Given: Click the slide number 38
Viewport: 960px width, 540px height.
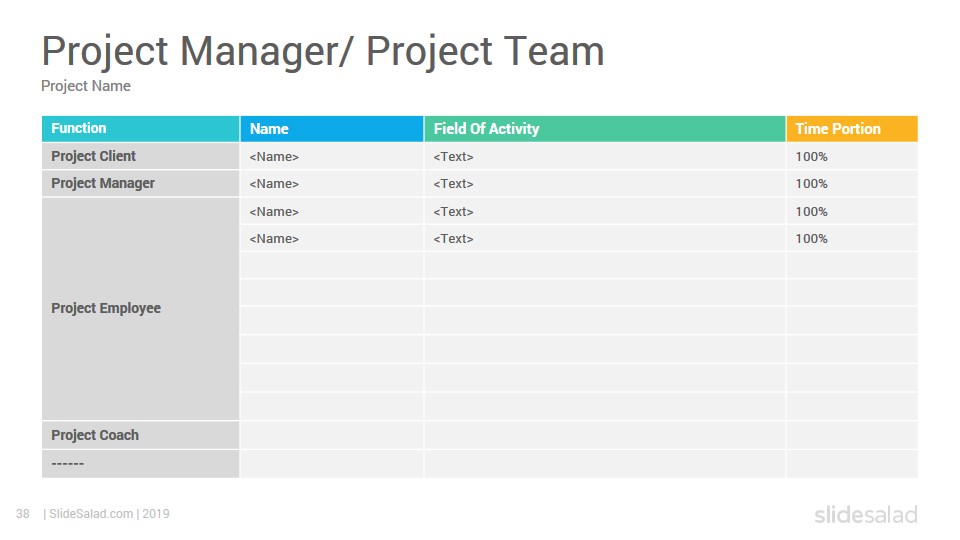Looking at the screenshot, I should pyautogui.click(x=23, y=514).
